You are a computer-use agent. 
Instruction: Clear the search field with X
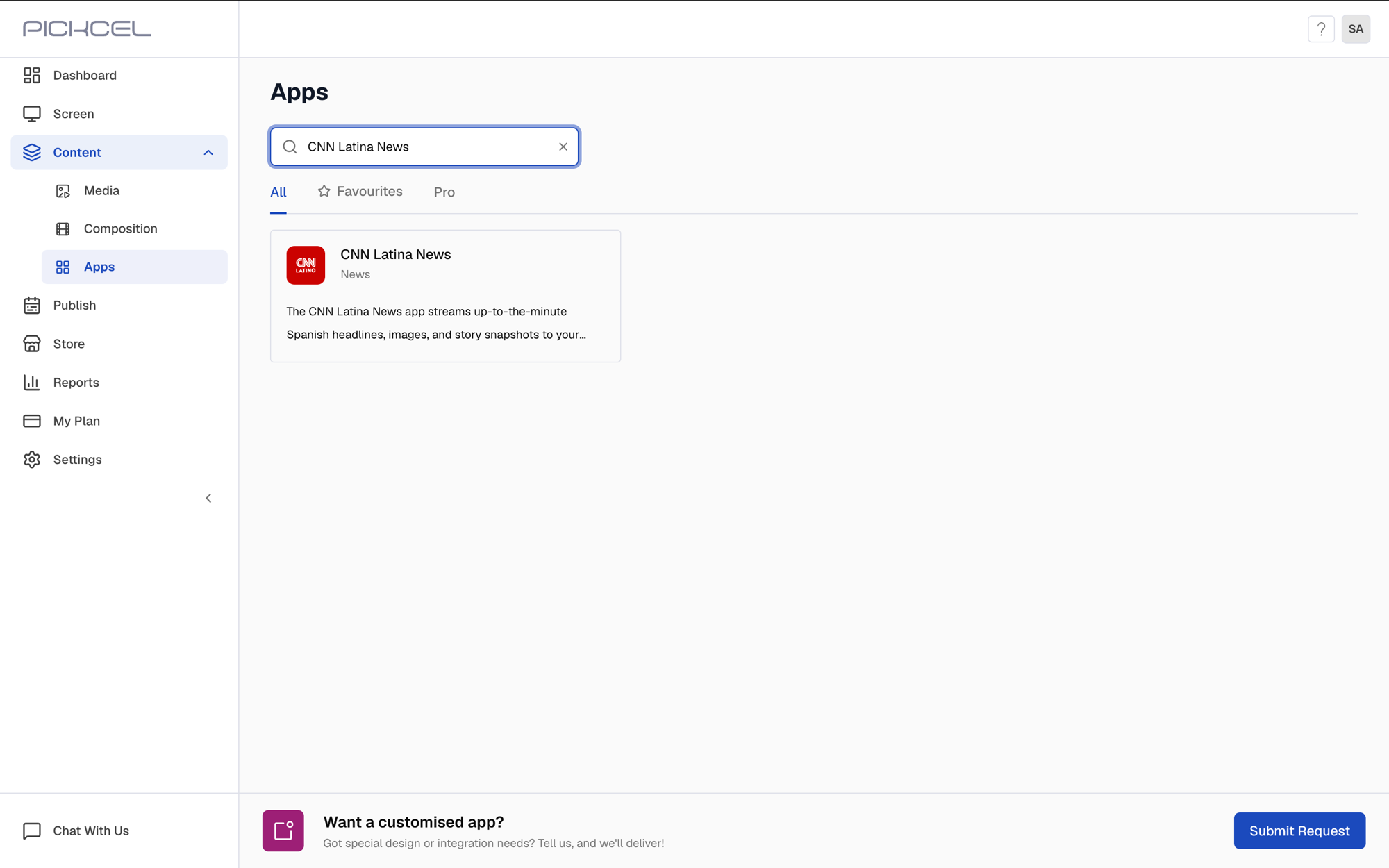tap(563, 147)
